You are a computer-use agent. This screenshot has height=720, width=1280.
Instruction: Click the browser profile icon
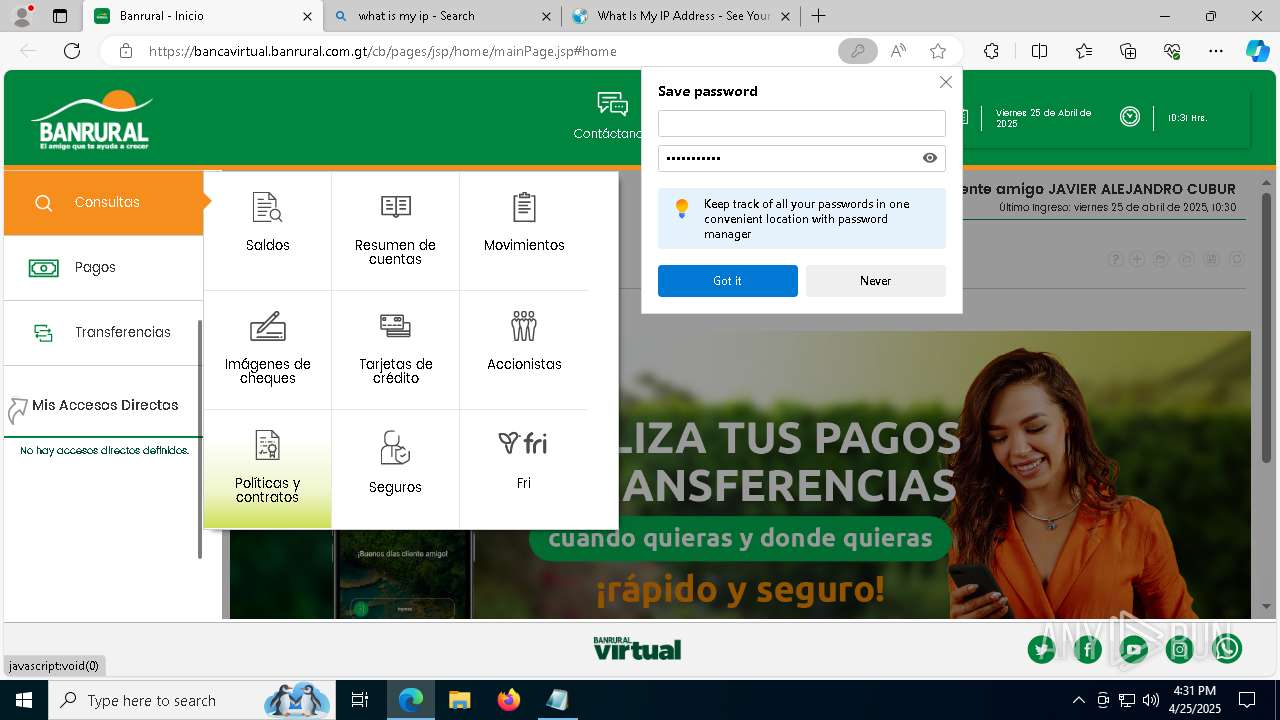pyautogui.click(x=22, y=16)
